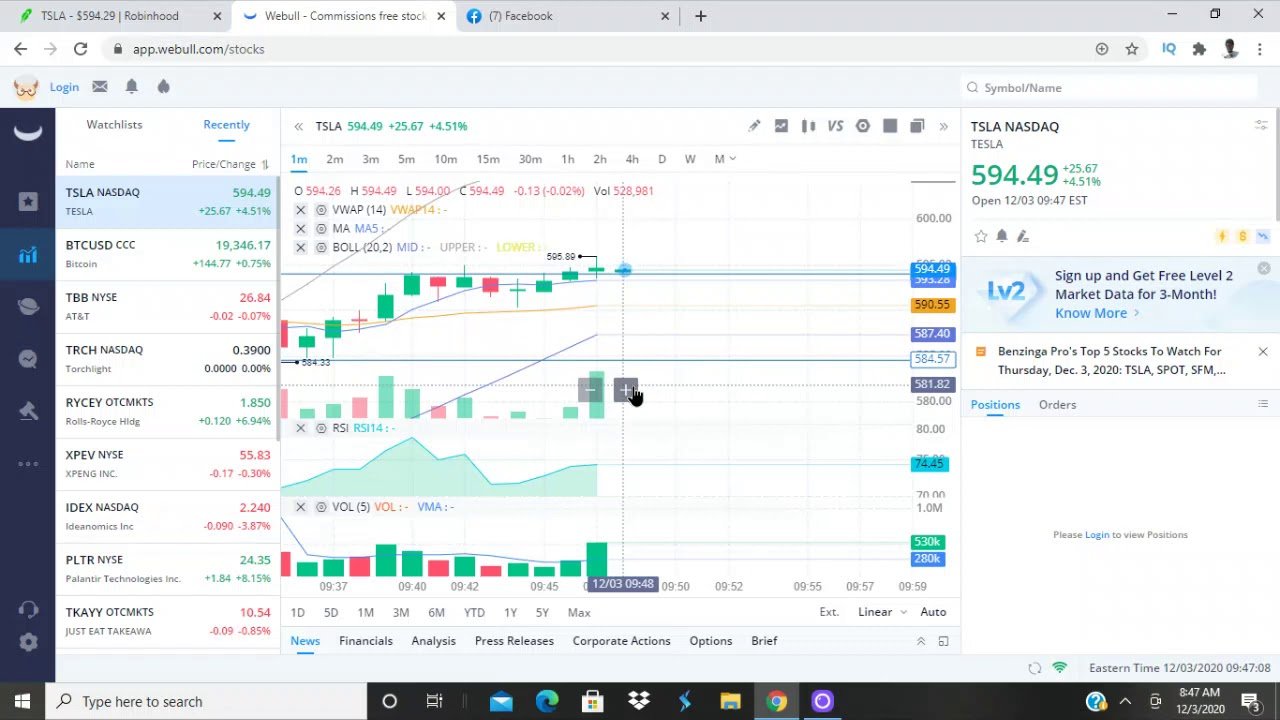Click the candlestick chart type icon
Screen dimensions: 1280x720
(808, 126)
